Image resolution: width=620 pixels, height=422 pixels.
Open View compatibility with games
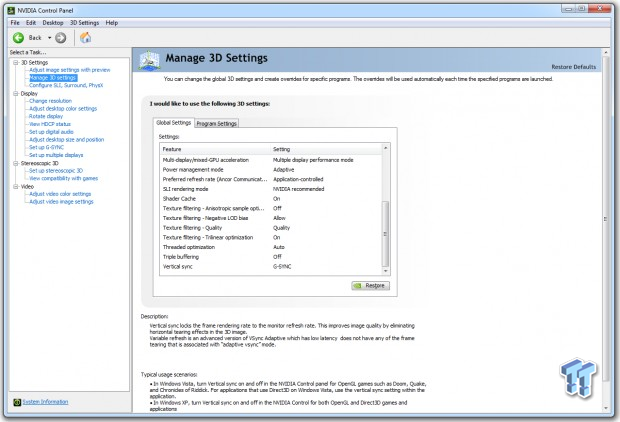coord(63,178)
